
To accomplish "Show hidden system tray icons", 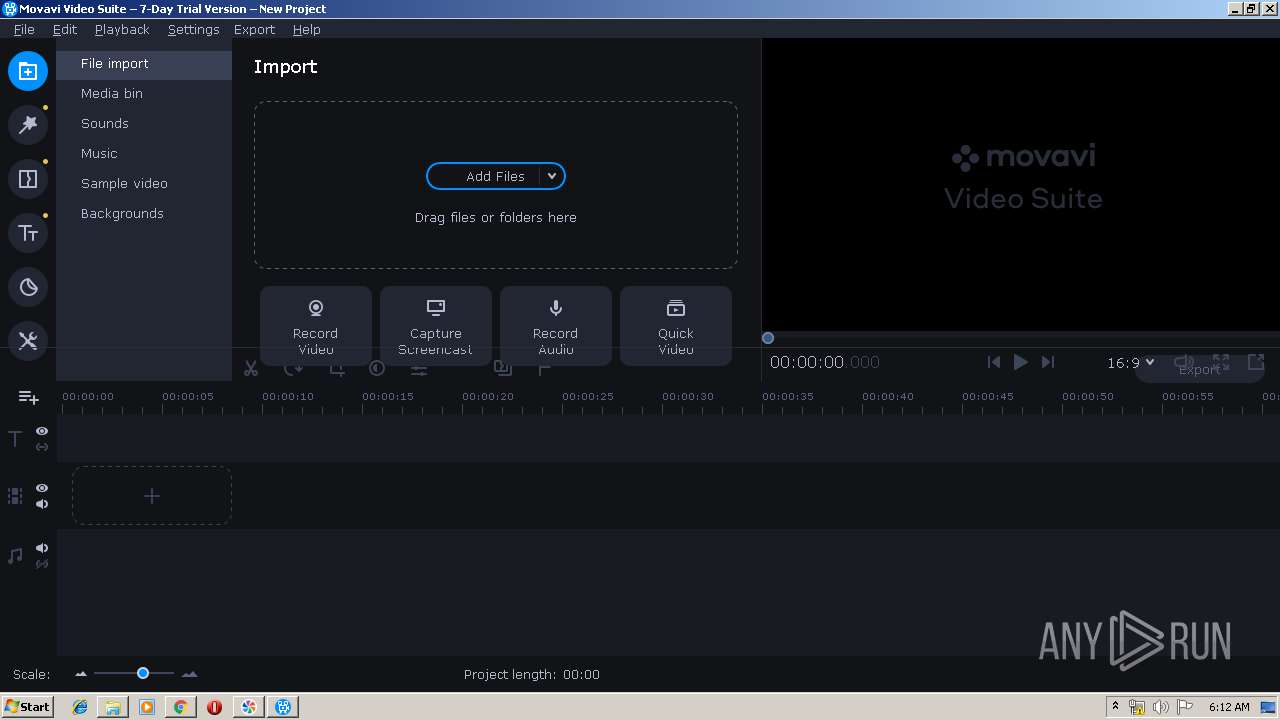I will coord(1115,707).
